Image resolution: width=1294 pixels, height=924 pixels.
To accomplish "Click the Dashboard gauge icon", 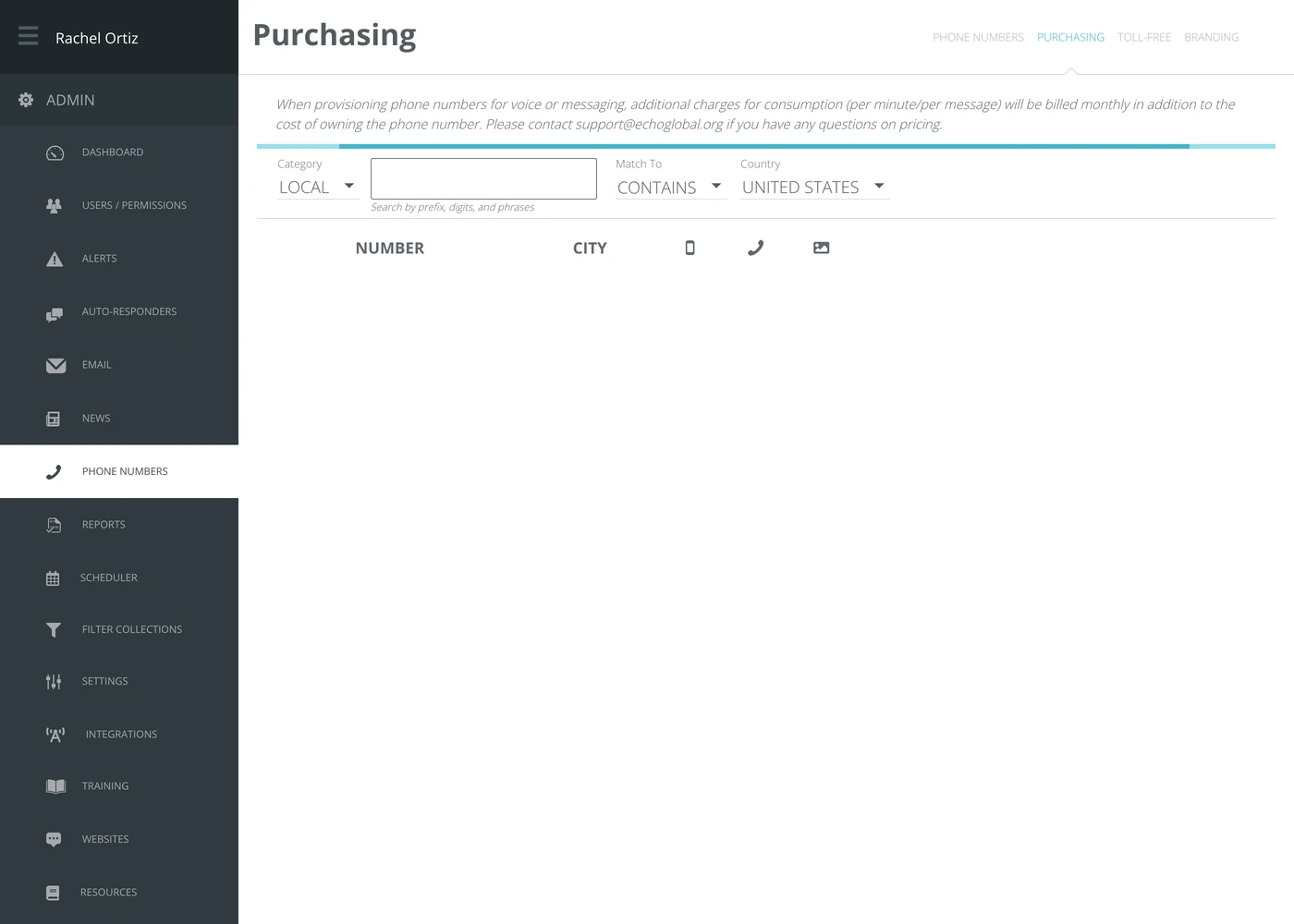I will [x=55, y=152].
